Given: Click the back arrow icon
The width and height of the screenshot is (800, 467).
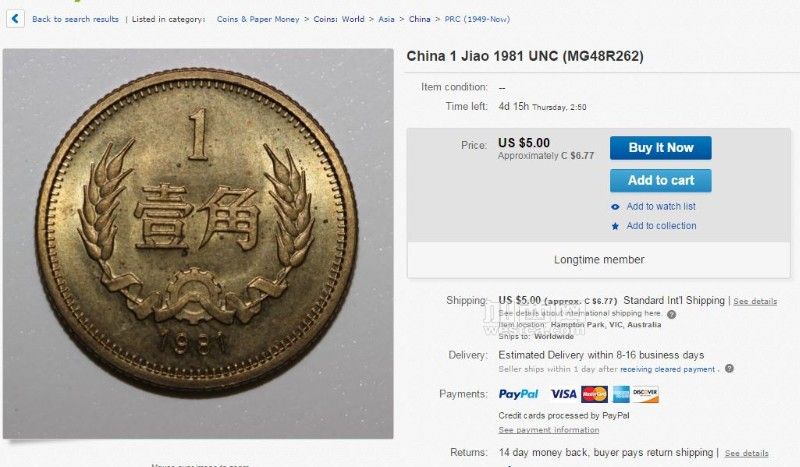Looking at the screenshot, I should [x=15, y=19].
